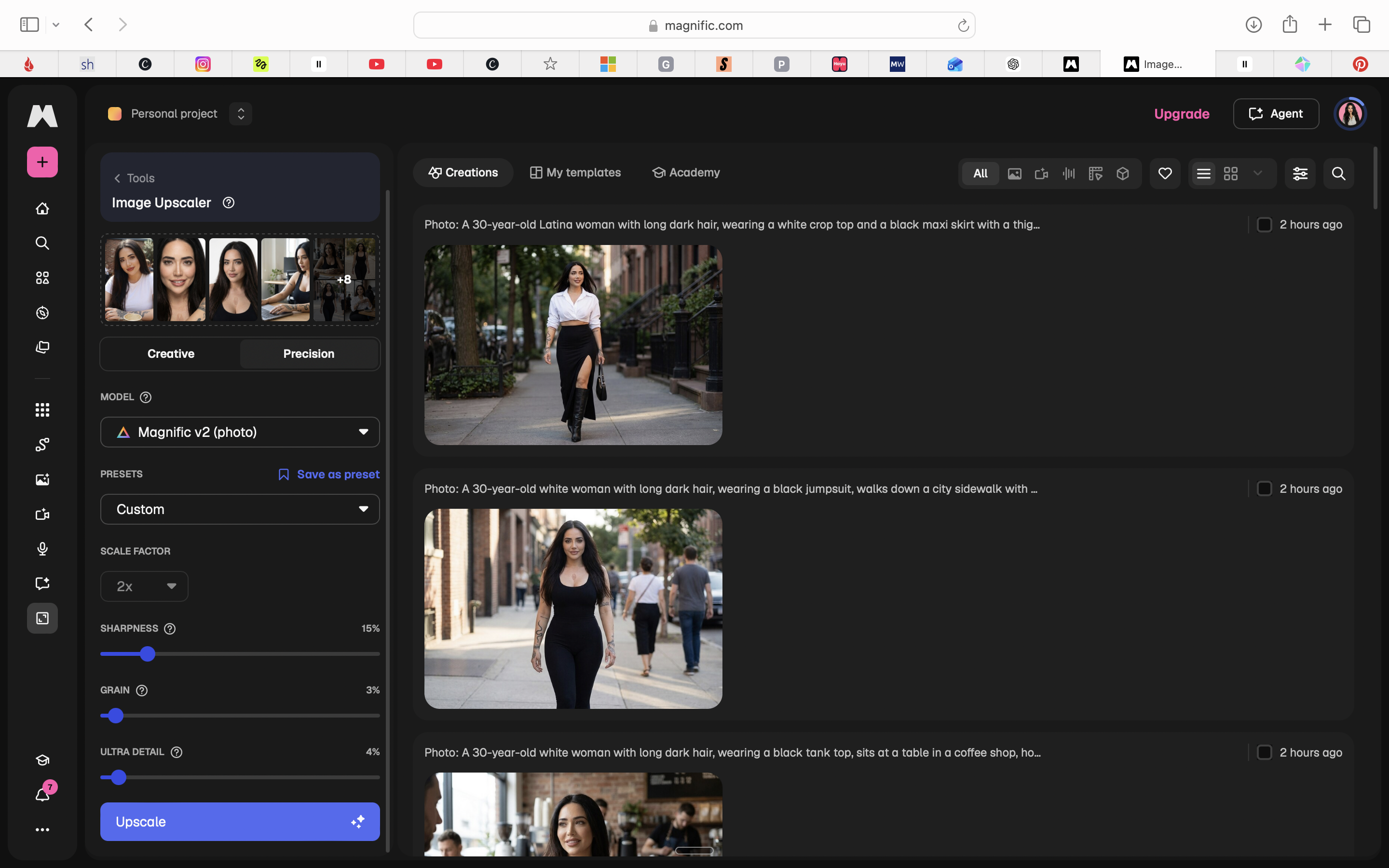Open the stacked images icon in the sidebar
Viewport: 1389px width, 868px height.
coord(42,347)
